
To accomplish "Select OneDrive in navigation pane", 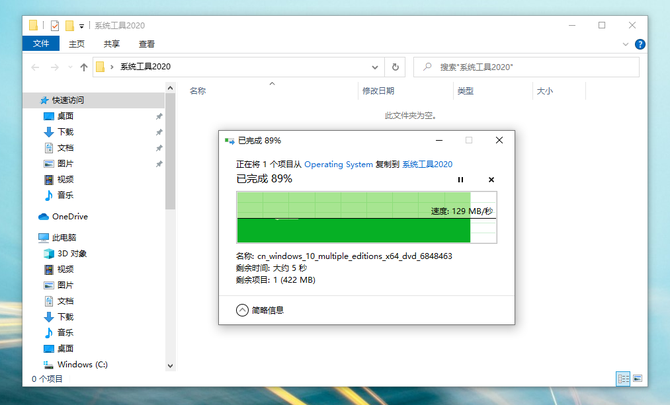I will (70, 216).
